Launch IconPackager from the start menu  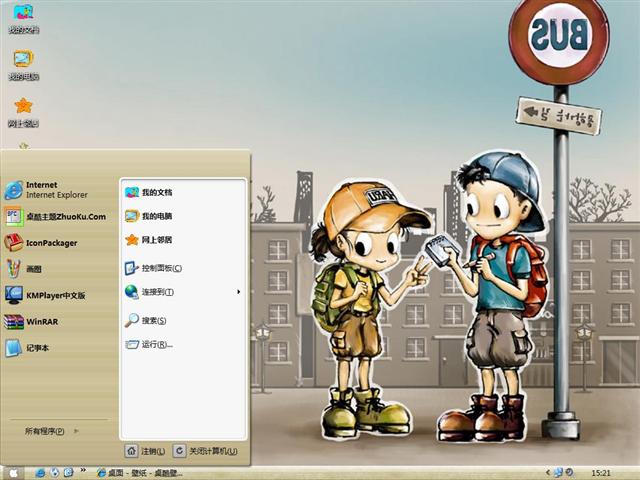(x=41, y=243)
